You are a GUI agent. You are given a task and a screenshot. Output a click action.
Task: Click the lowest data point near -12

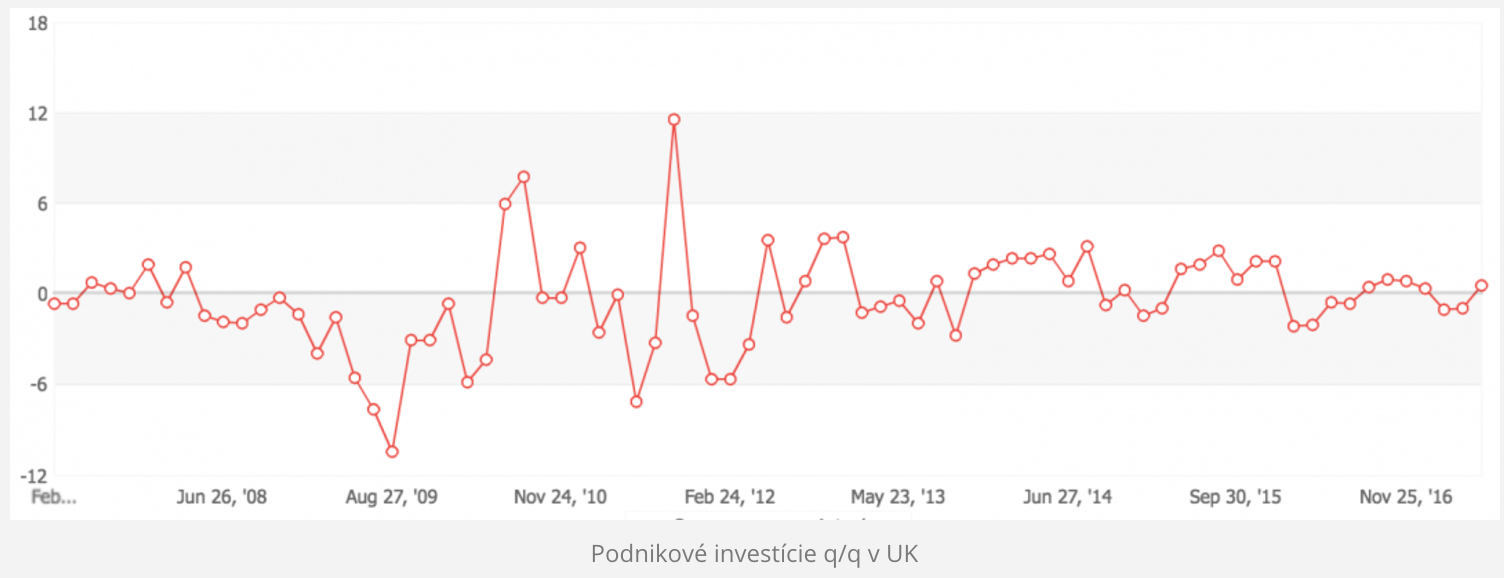(x=392, y=452)
